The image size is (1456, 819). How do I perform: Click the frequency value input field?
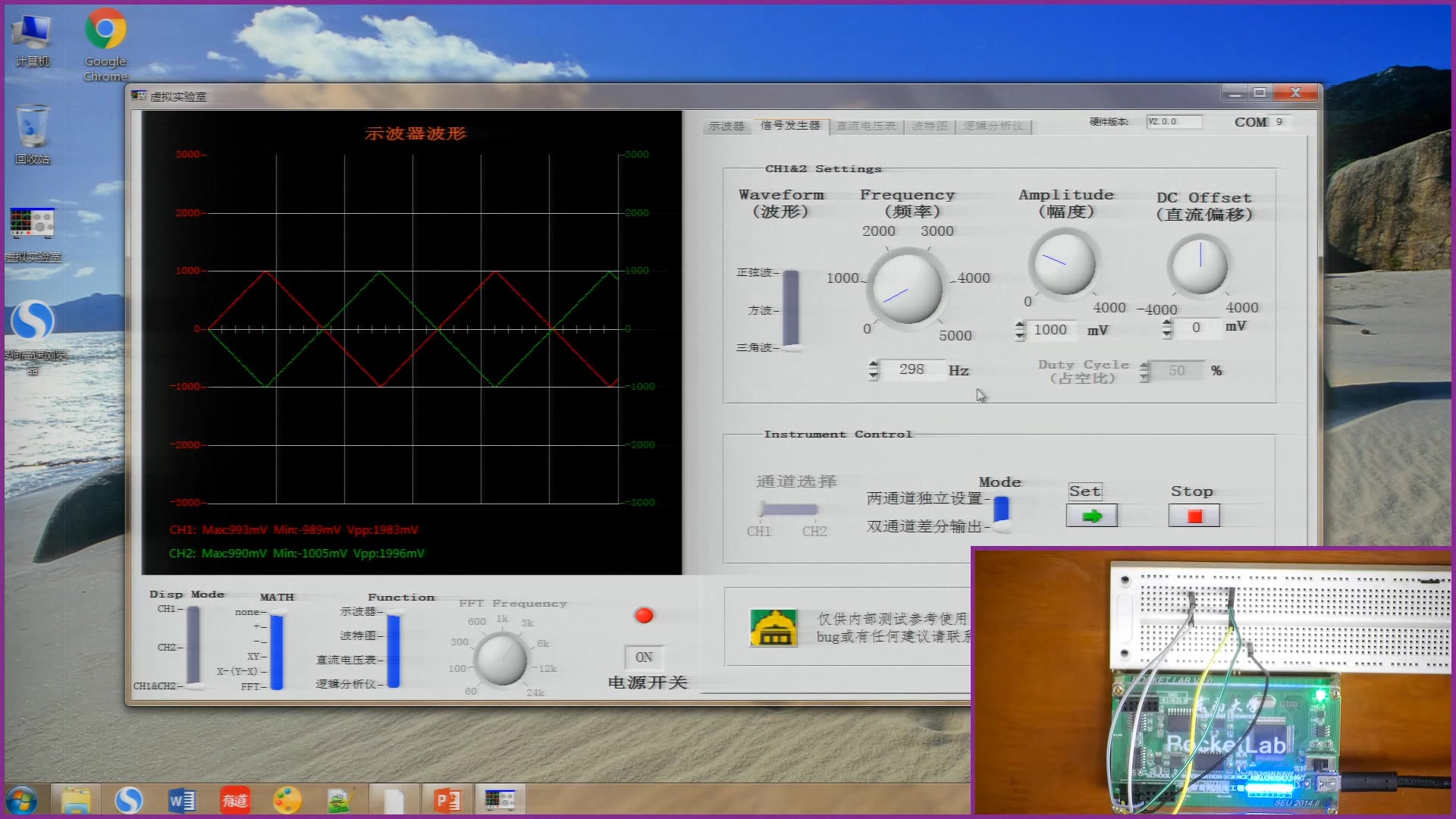[912, 370]
